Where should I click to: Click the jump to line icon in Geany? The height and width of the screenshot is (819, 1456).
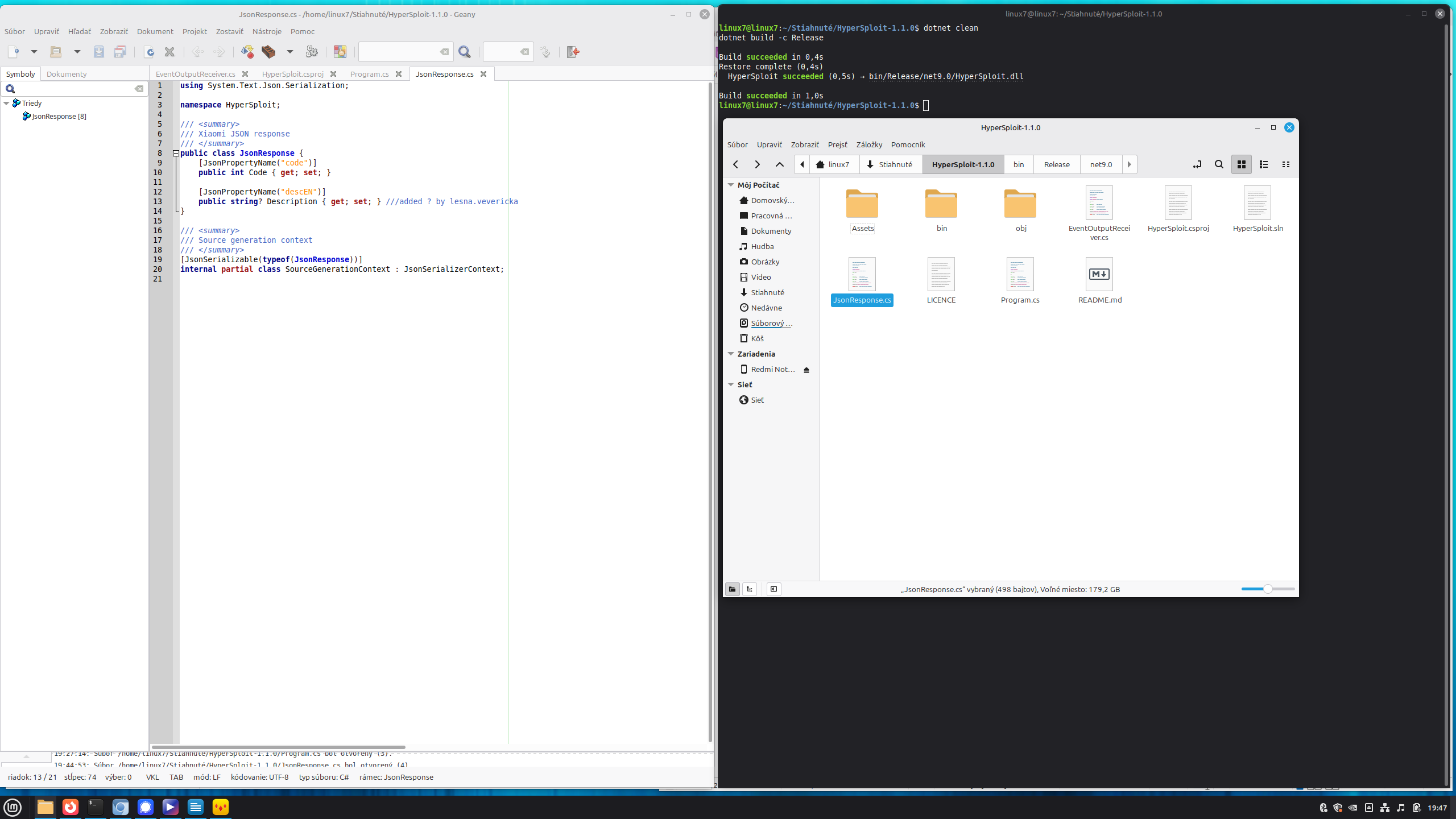point(545,52)
